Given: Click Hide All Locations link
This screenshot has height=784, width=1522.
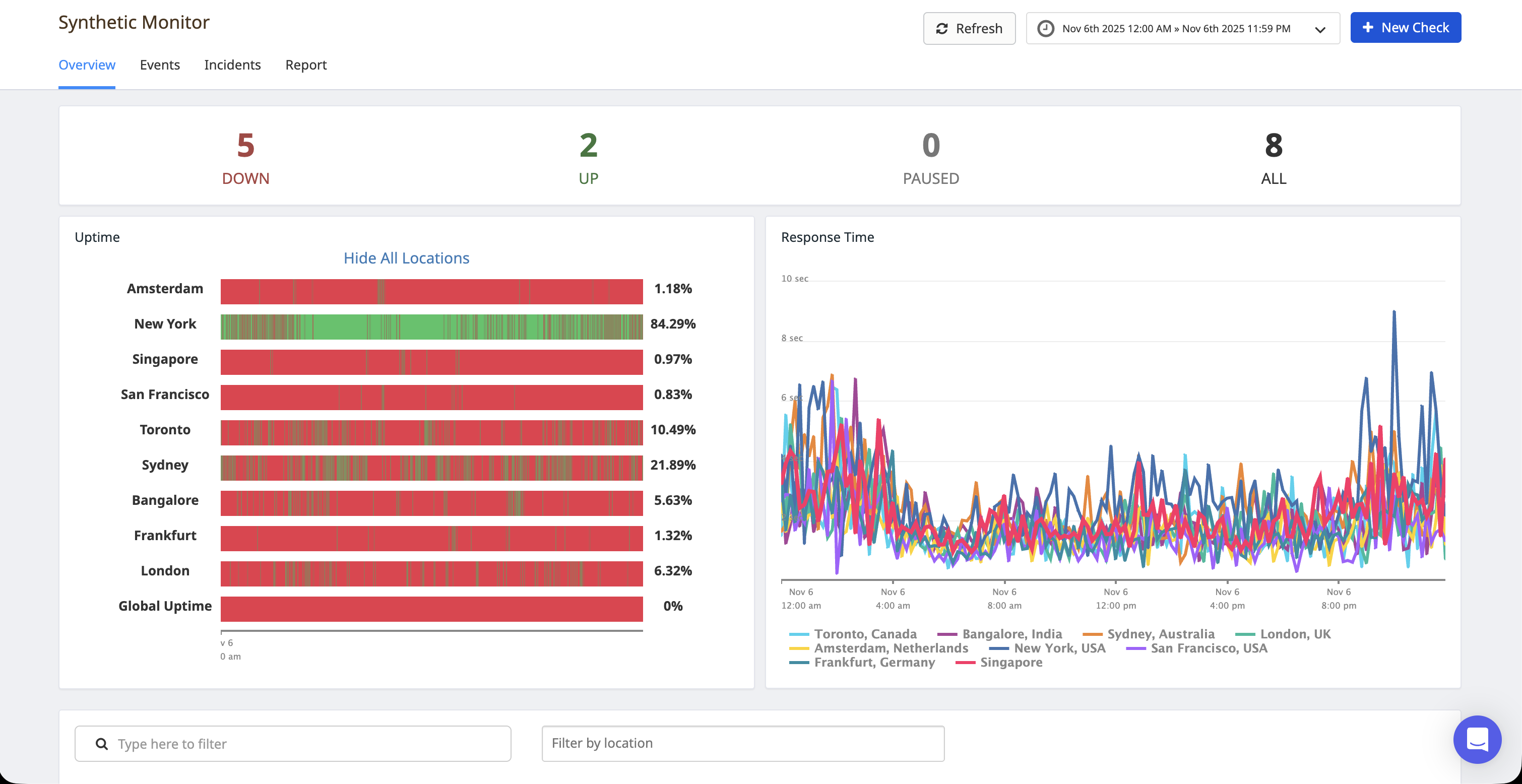Looking at the screenshot, I should pos(406,258).
